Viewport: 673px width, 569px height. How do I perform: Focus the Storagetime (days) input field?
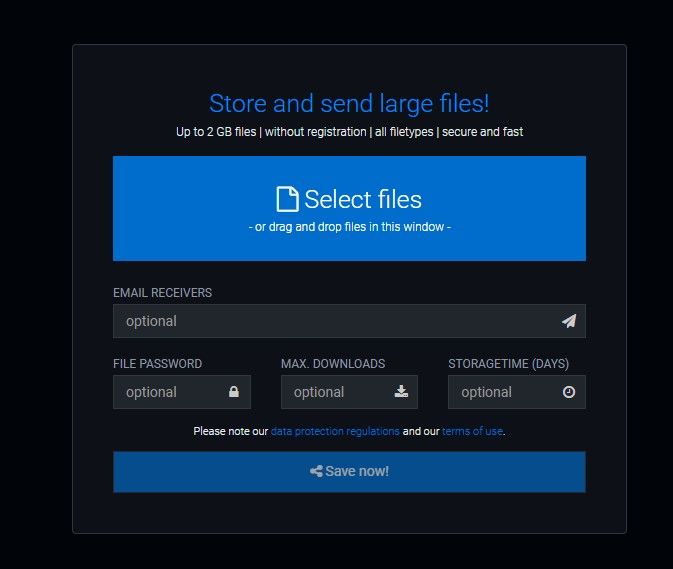pyautogui.click(x=517, y=392)
